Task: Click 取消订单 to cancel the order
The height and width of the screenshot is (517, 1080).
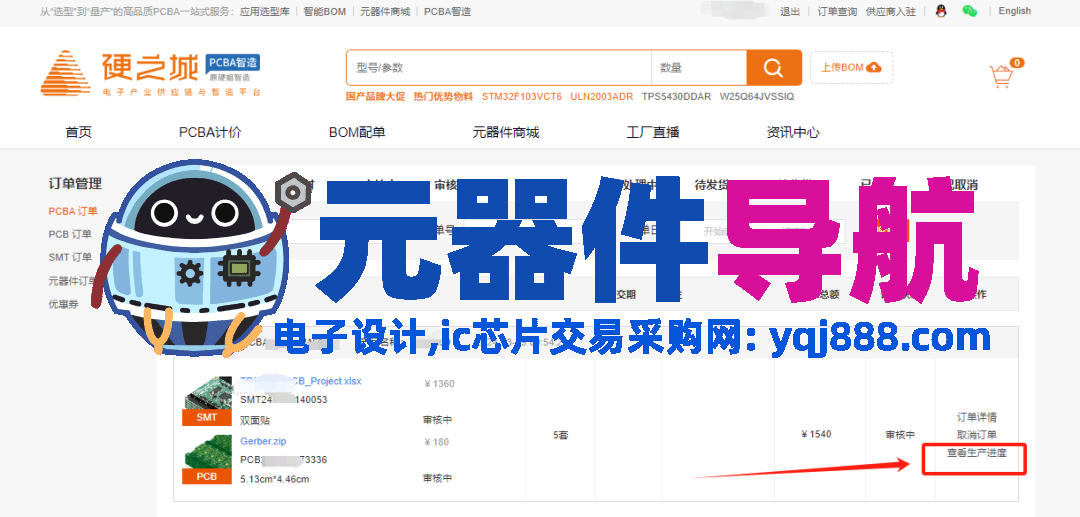Action: pyautogui.click(x=977, y=435)
